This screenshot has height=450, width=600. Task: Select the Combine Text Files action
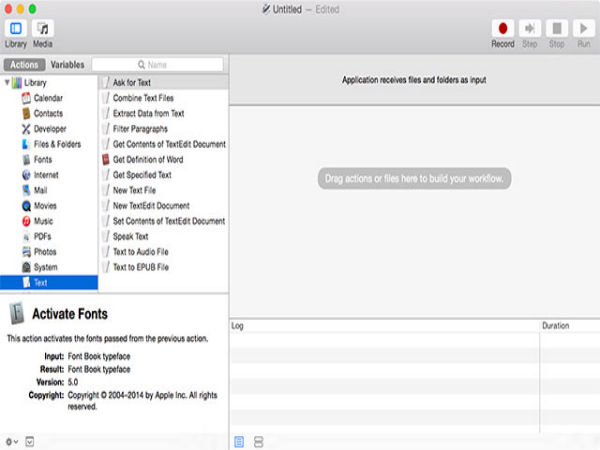[x=164, y=98]
